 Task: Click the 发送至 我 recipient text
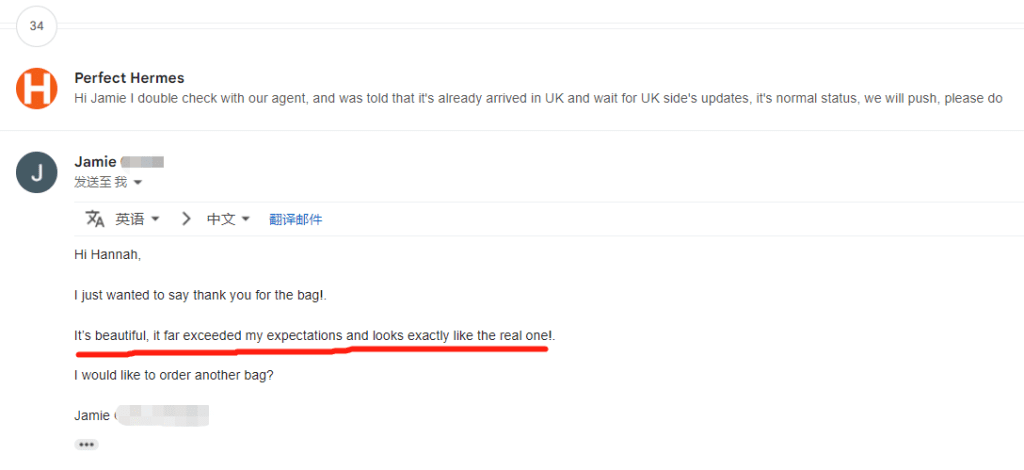pos(100,183)
